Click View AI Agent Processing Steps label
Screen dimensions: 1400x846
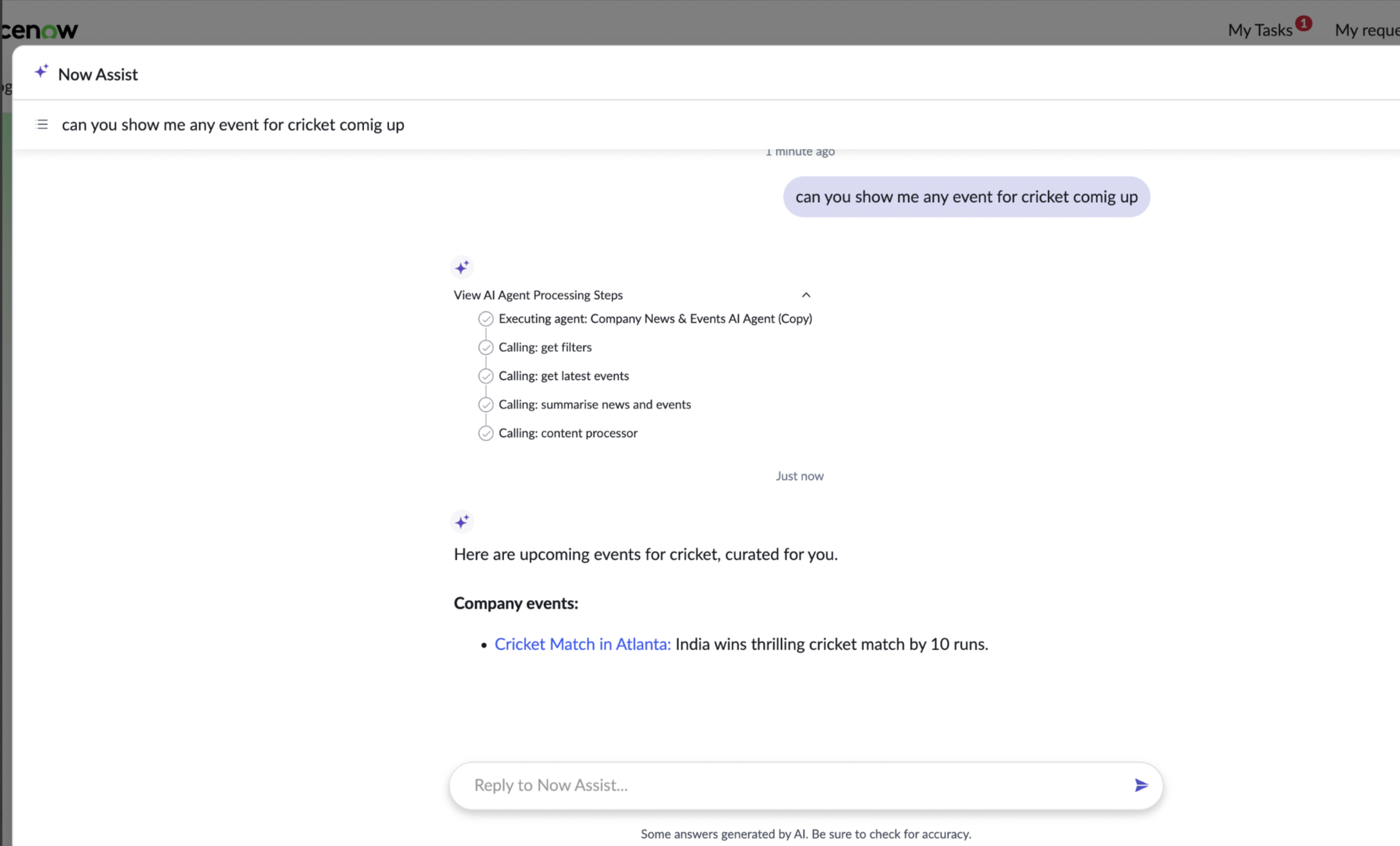tap(538, 295)
